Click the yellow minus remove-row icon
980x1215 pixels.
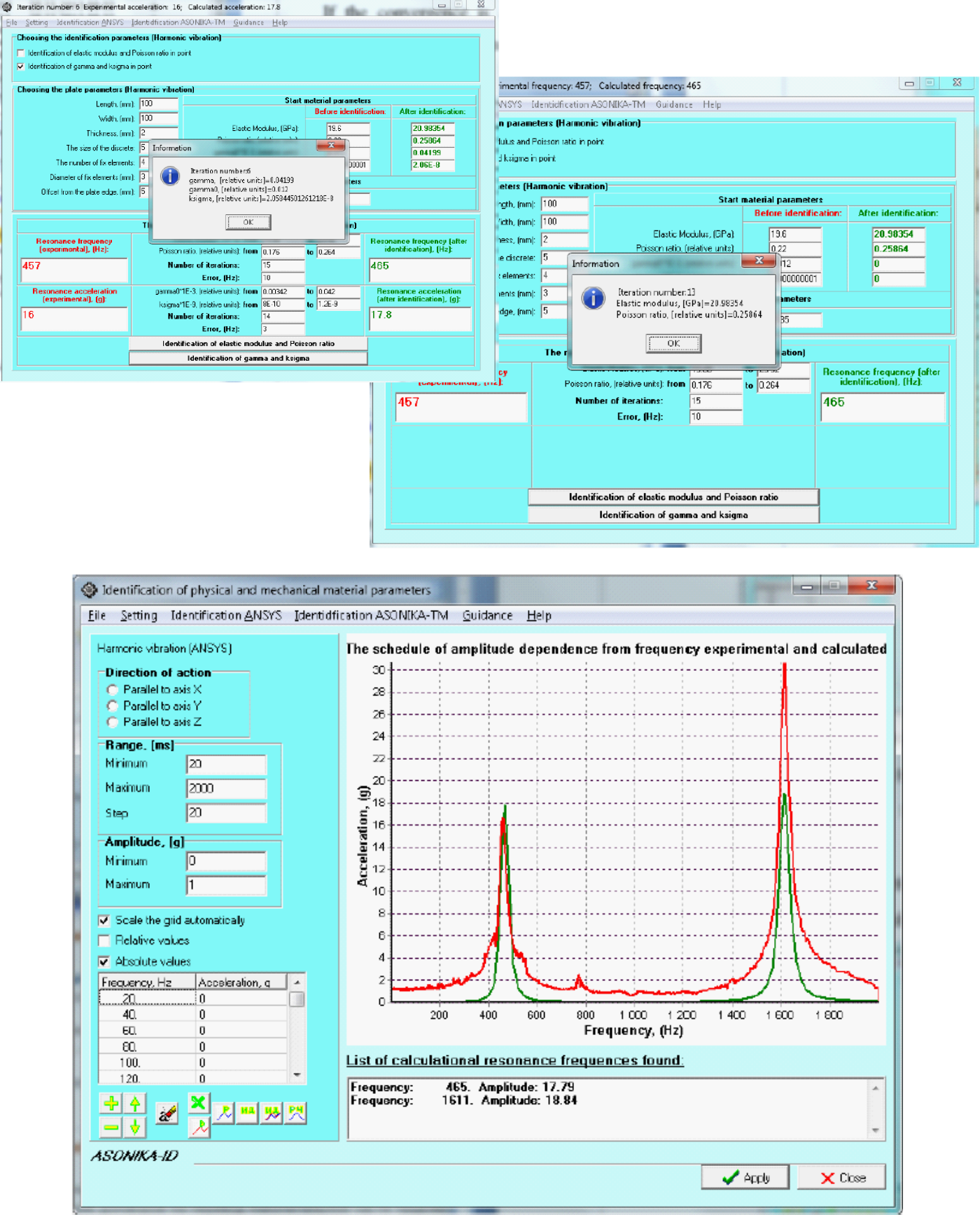pos(111,1127)
